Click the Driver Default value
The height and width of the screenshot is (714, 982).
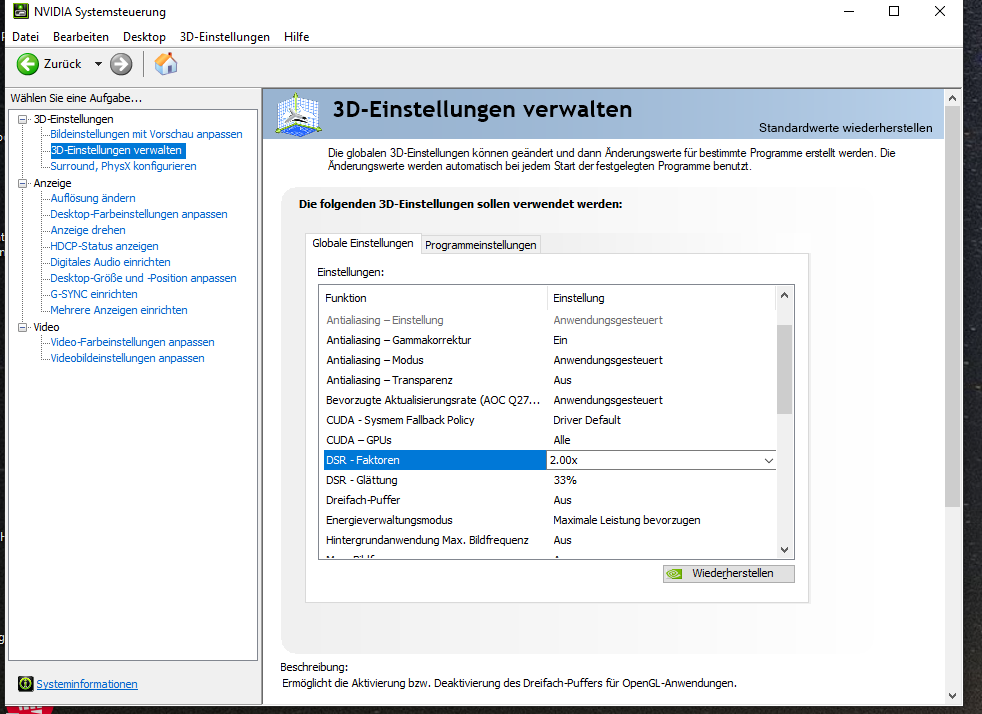587,420
